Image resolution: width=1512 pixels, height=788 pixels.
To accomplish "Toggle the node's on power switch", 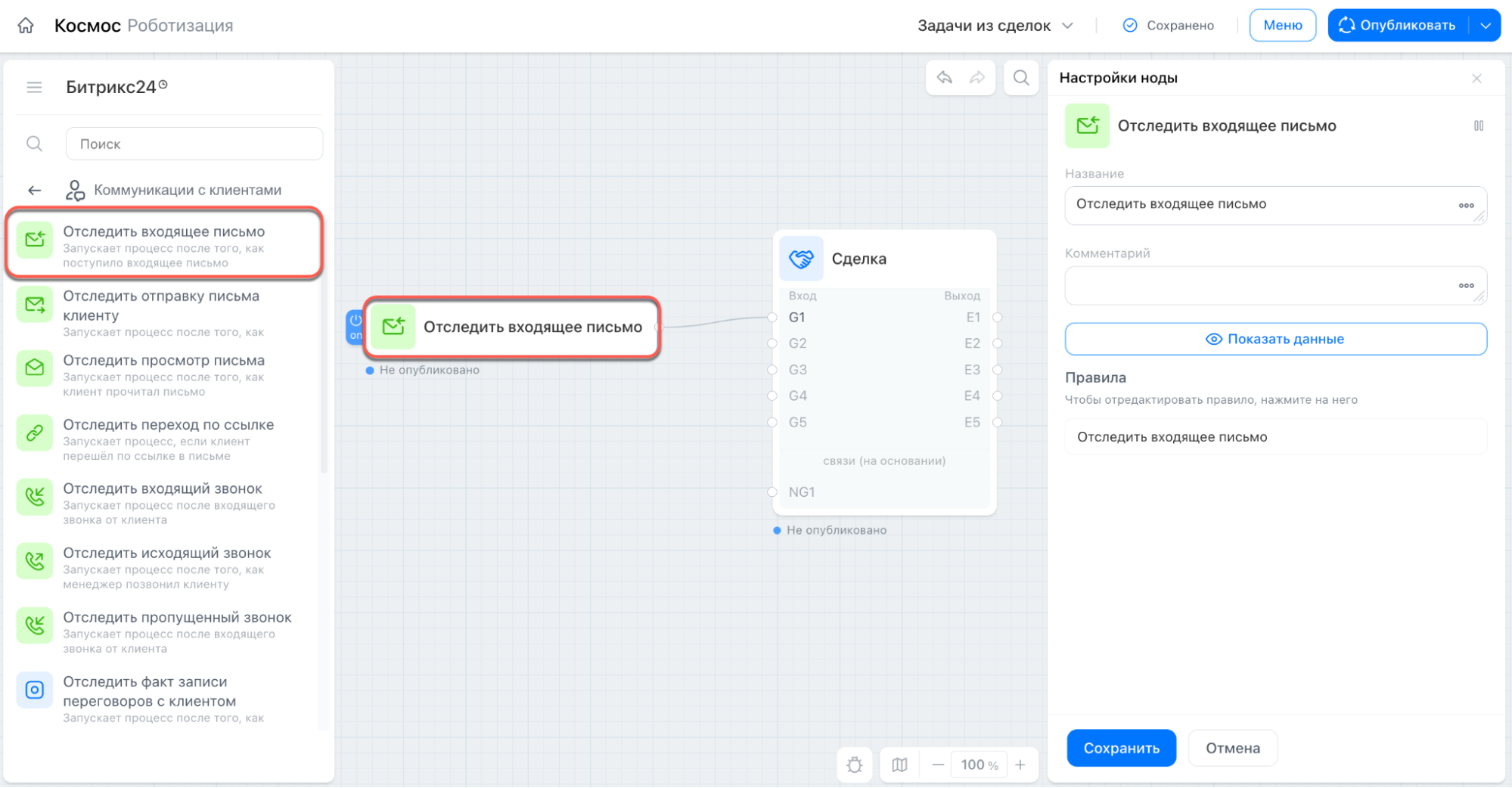I will point(355,327).
